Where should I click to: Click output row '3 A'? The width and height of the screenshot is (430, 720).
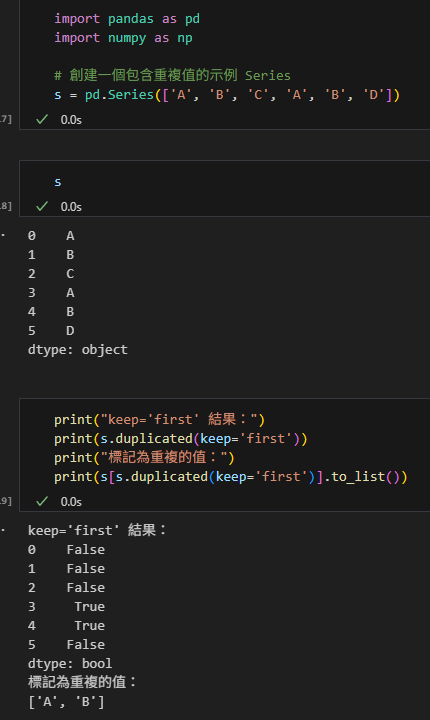(x=51, y=292)
